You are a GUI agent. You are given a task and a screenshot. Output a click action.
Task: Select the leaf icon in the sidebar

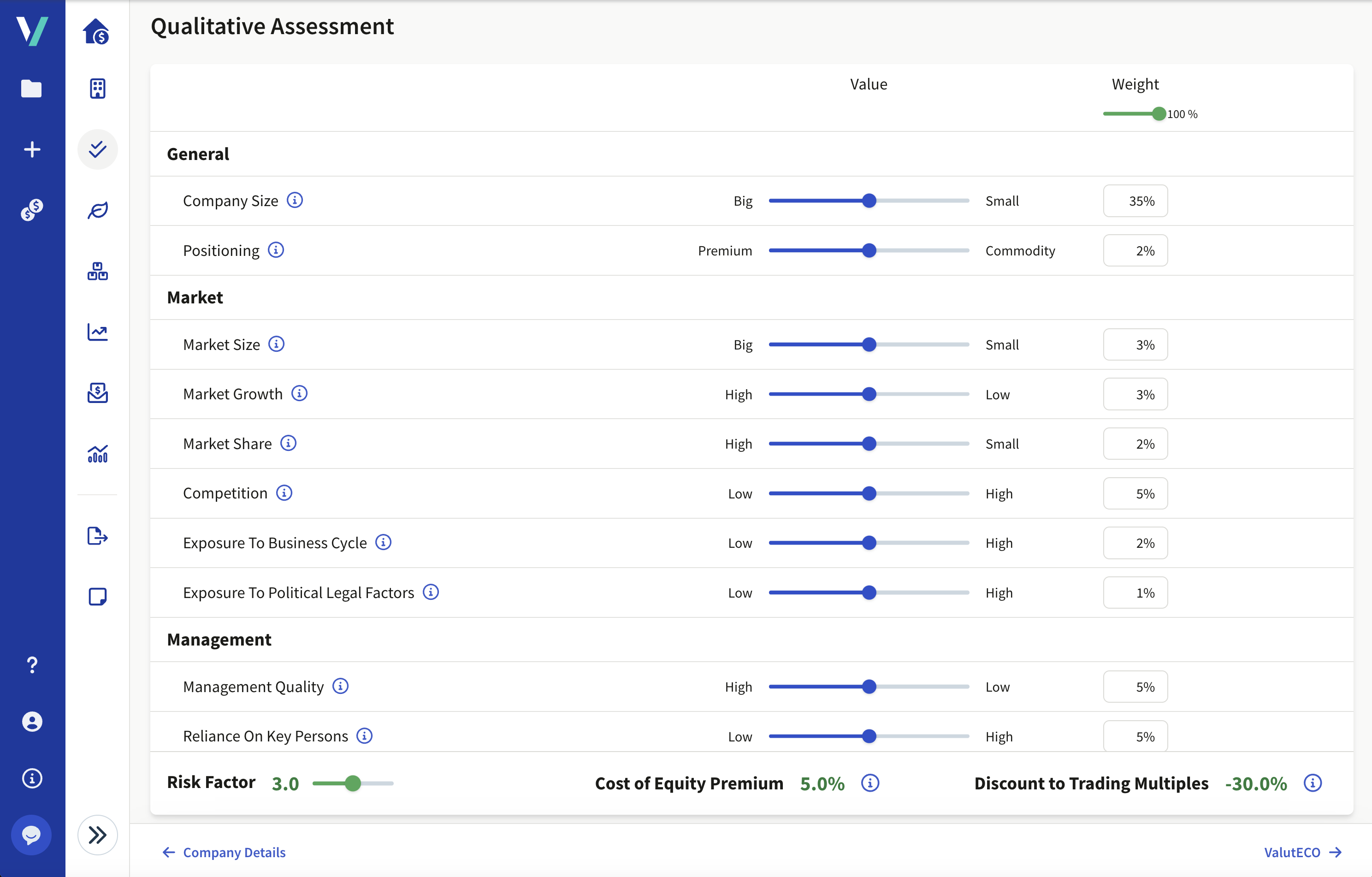(x=97, y=210)
